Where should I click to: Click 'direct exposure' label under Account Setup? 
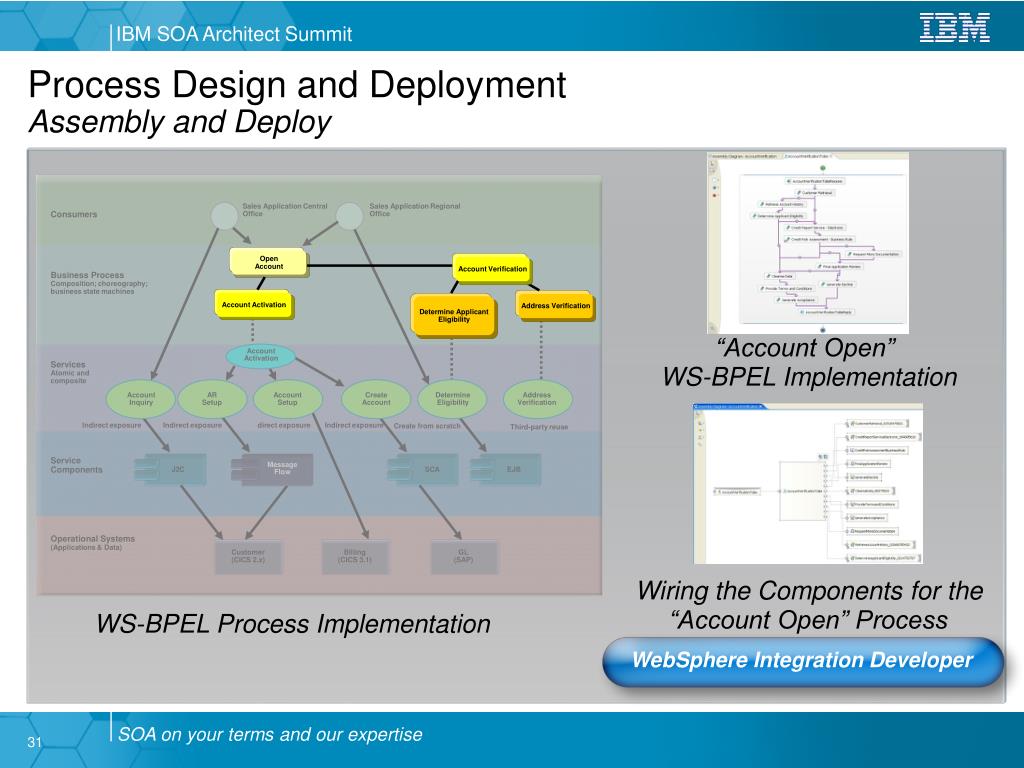[x=283, y=425]
